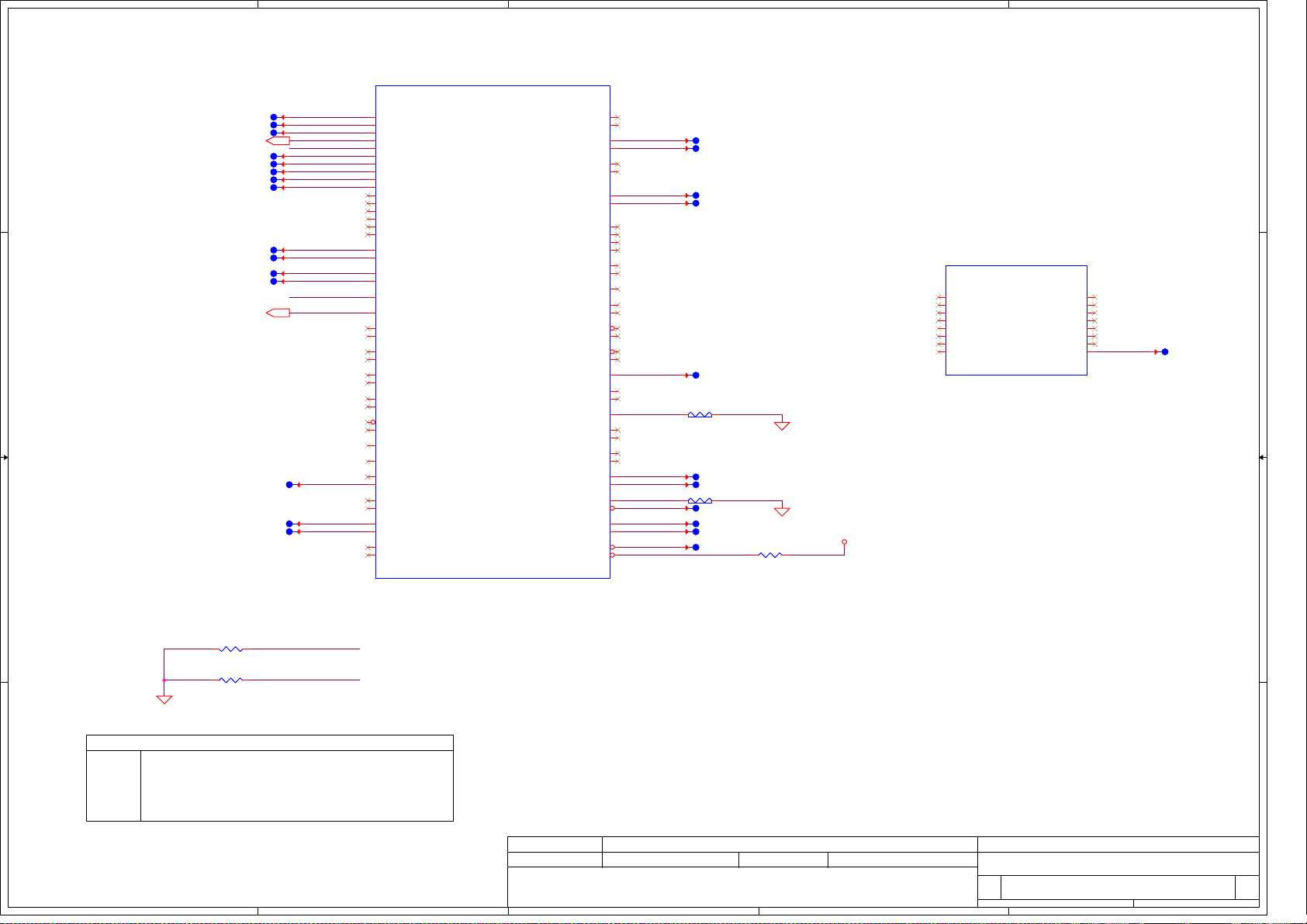Screen dimensions: 1307x924
Task: Select the lower off-page connector on the left
Action: click(x=278, y=313)
